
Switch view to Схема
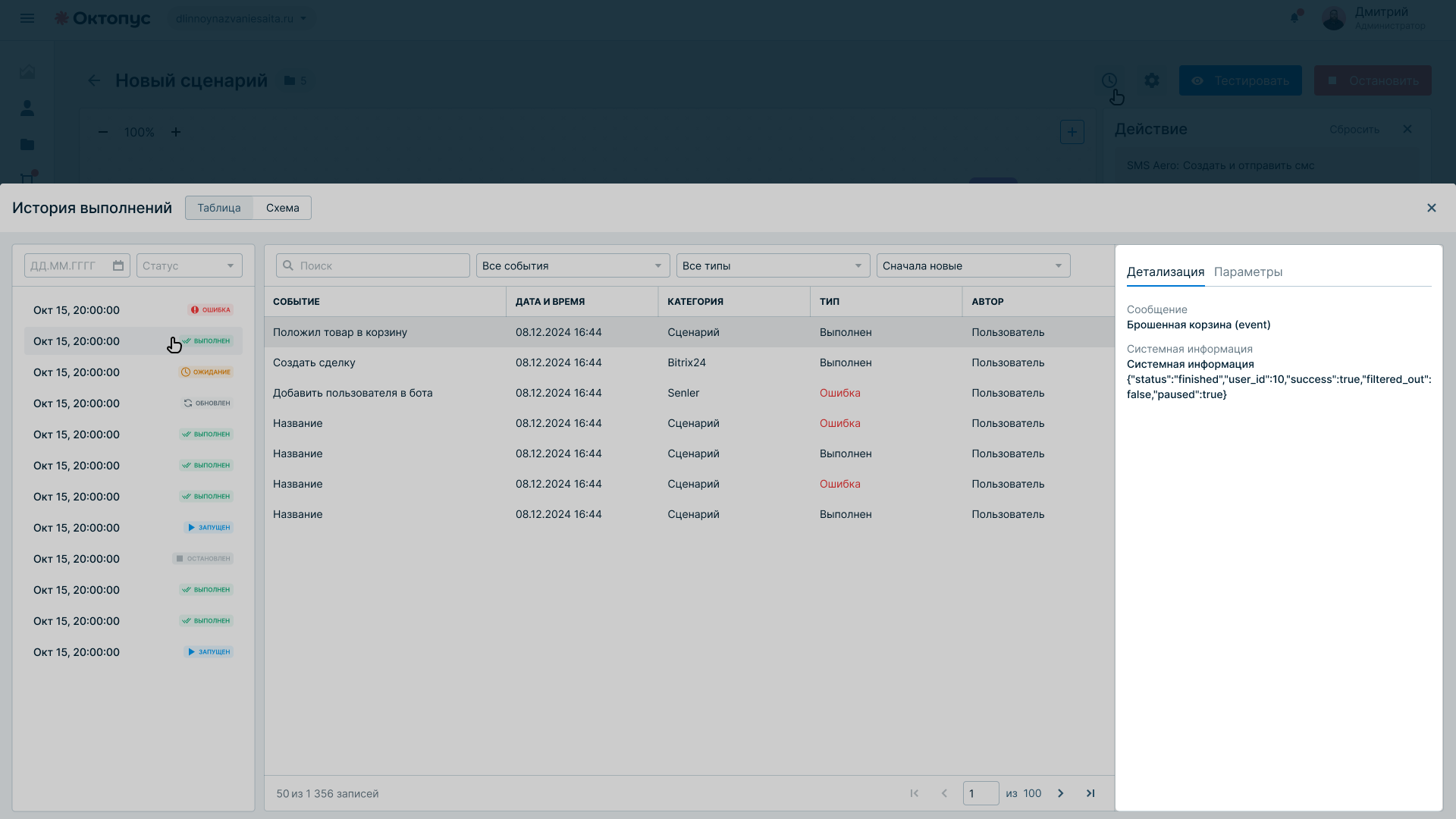(282, 208)
